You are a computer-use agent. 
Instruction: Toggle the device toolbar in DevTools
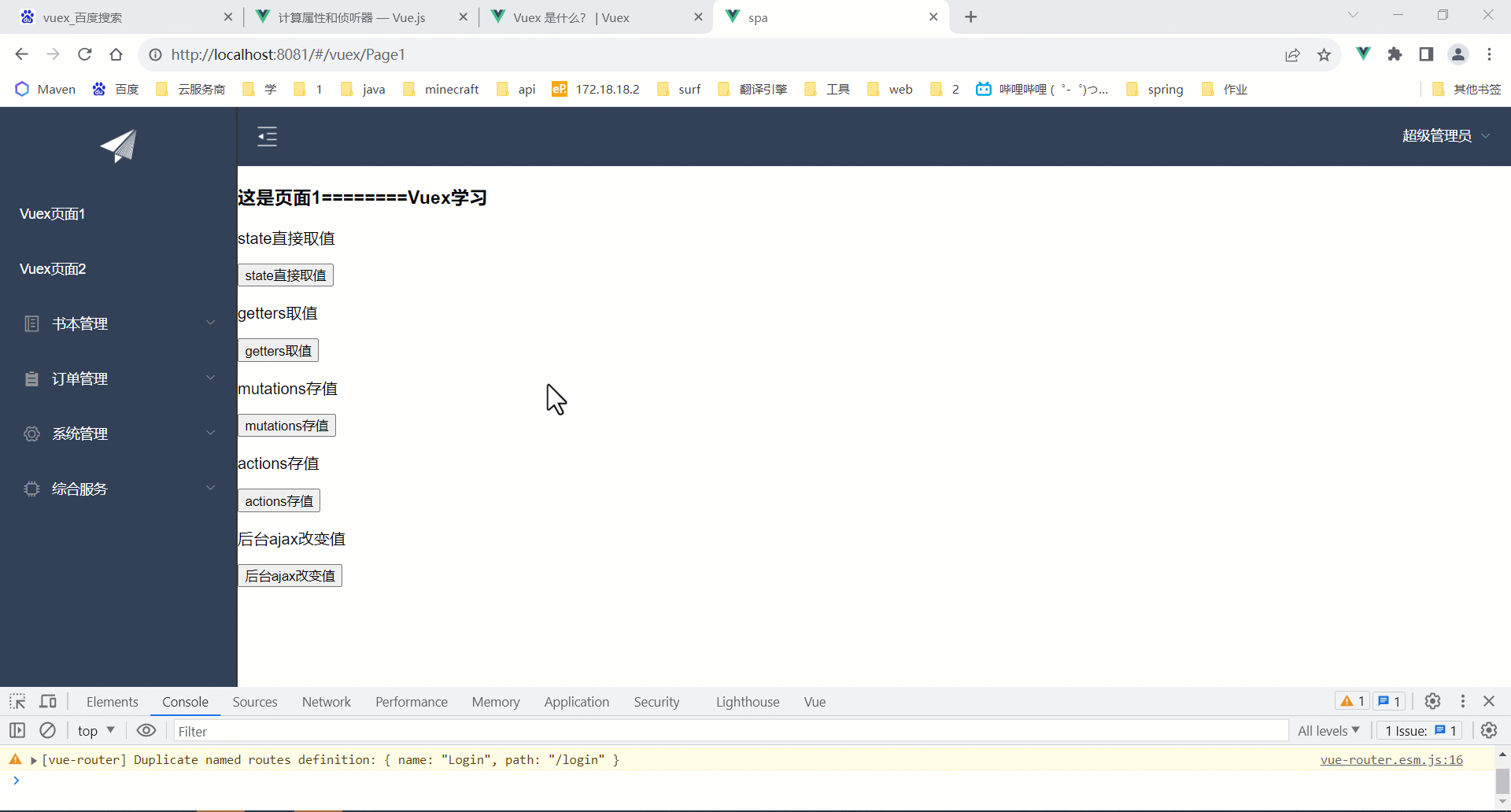tap(48, 701)
